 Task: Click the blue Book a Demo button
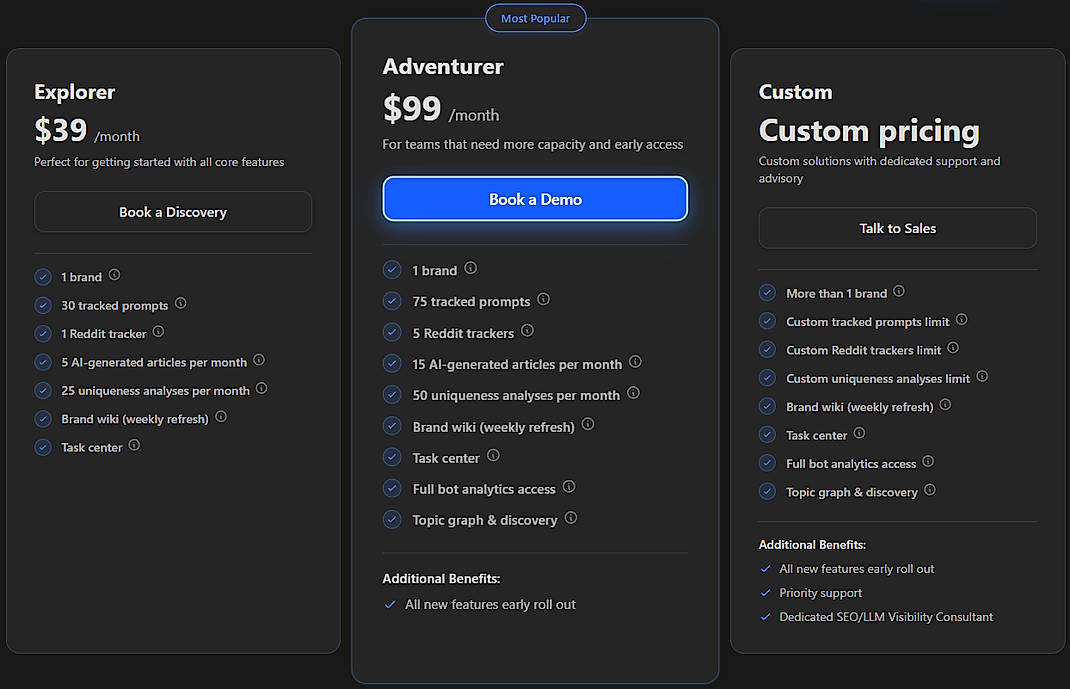pos(535,199)
